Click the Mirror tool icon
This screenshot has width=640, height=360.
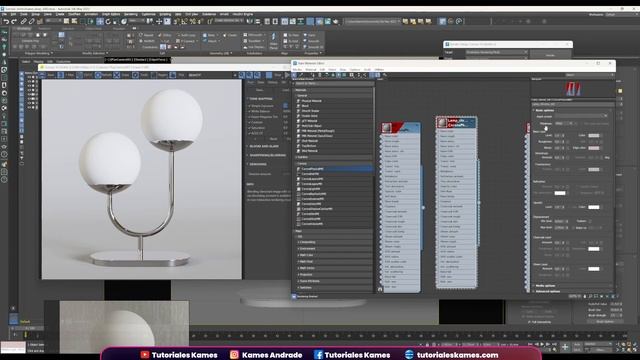tap(249, 21)
